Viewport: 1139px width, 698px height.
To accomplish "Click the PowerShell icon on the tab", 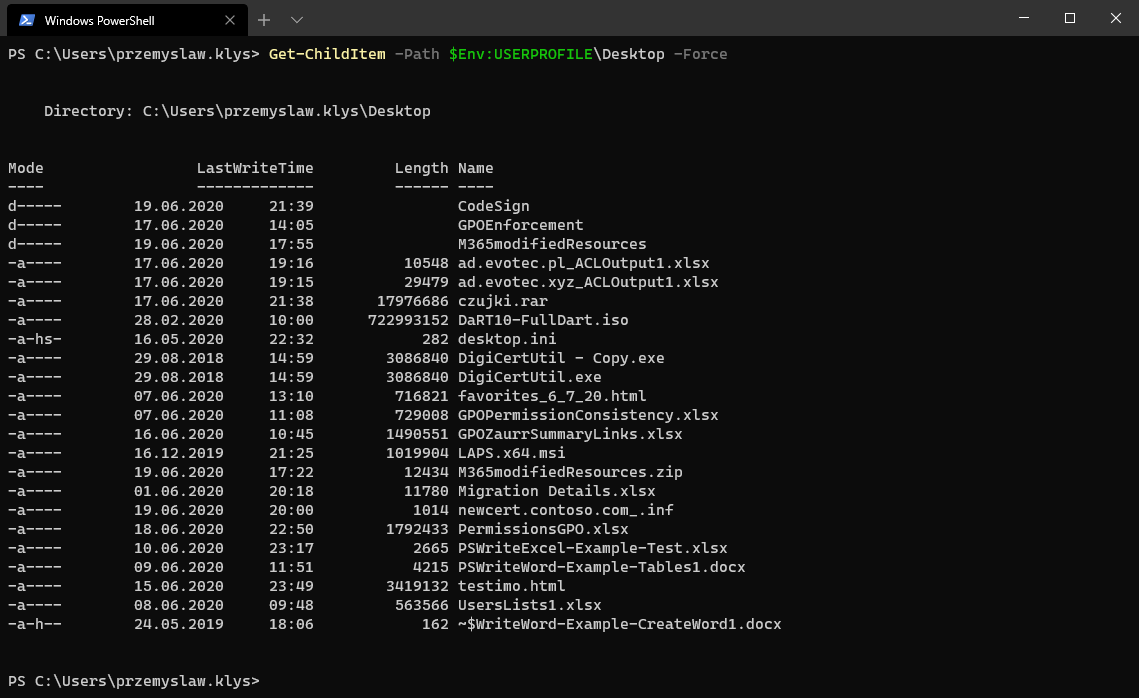I will click(x=26, y=19).
